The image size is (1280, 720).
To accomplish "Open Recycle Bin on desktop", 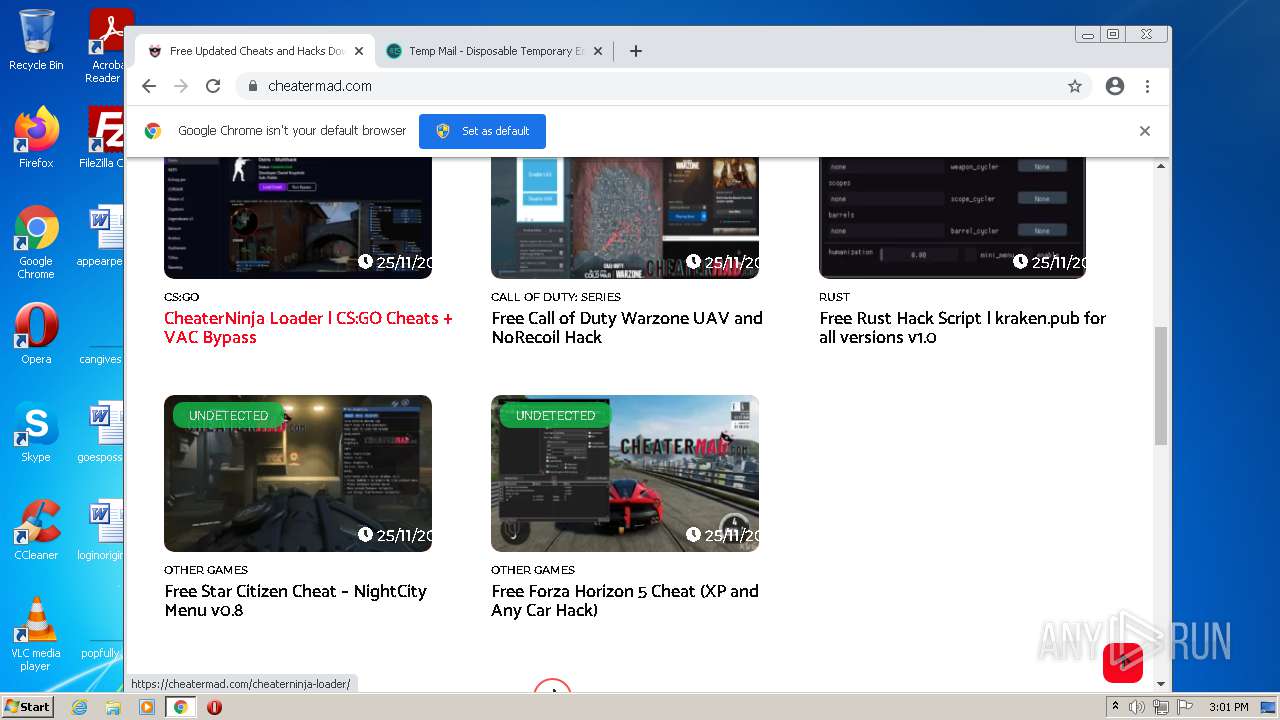I will (x=36, y=40).
